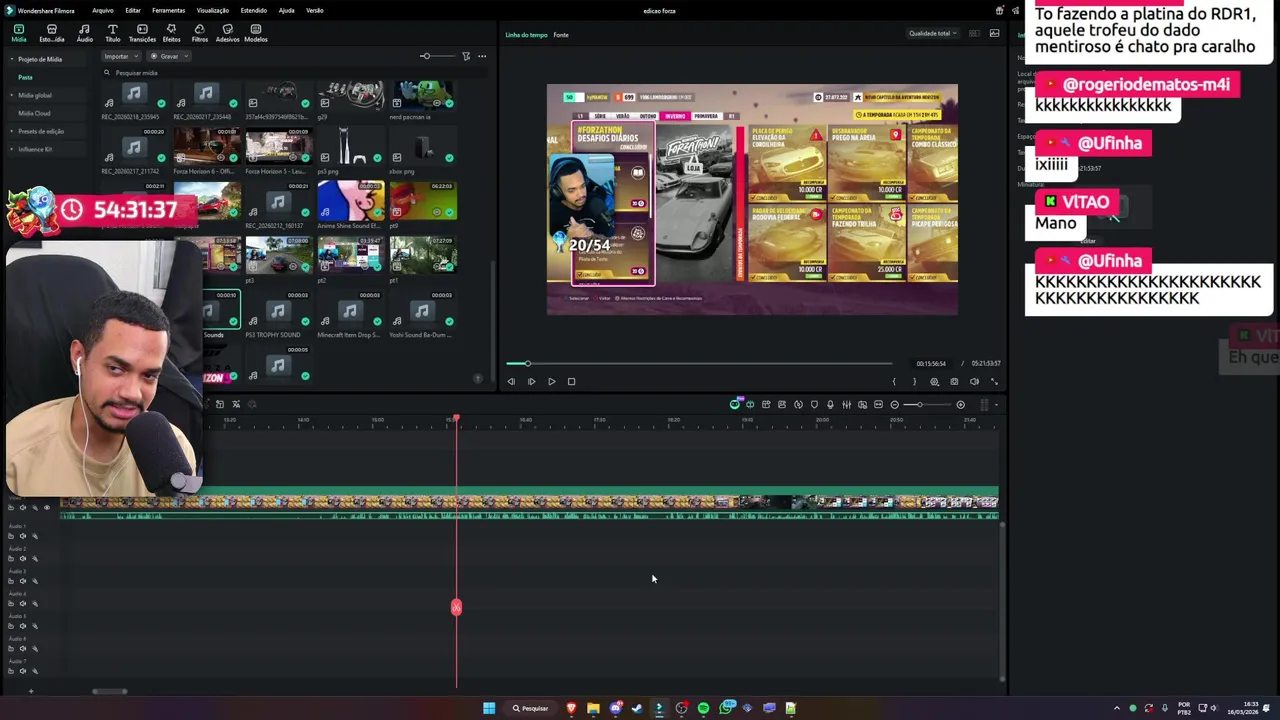Click the timeline marker shield icon
Image resolution: width=1280 pixels, height=720 pixels.
(814, 405)
